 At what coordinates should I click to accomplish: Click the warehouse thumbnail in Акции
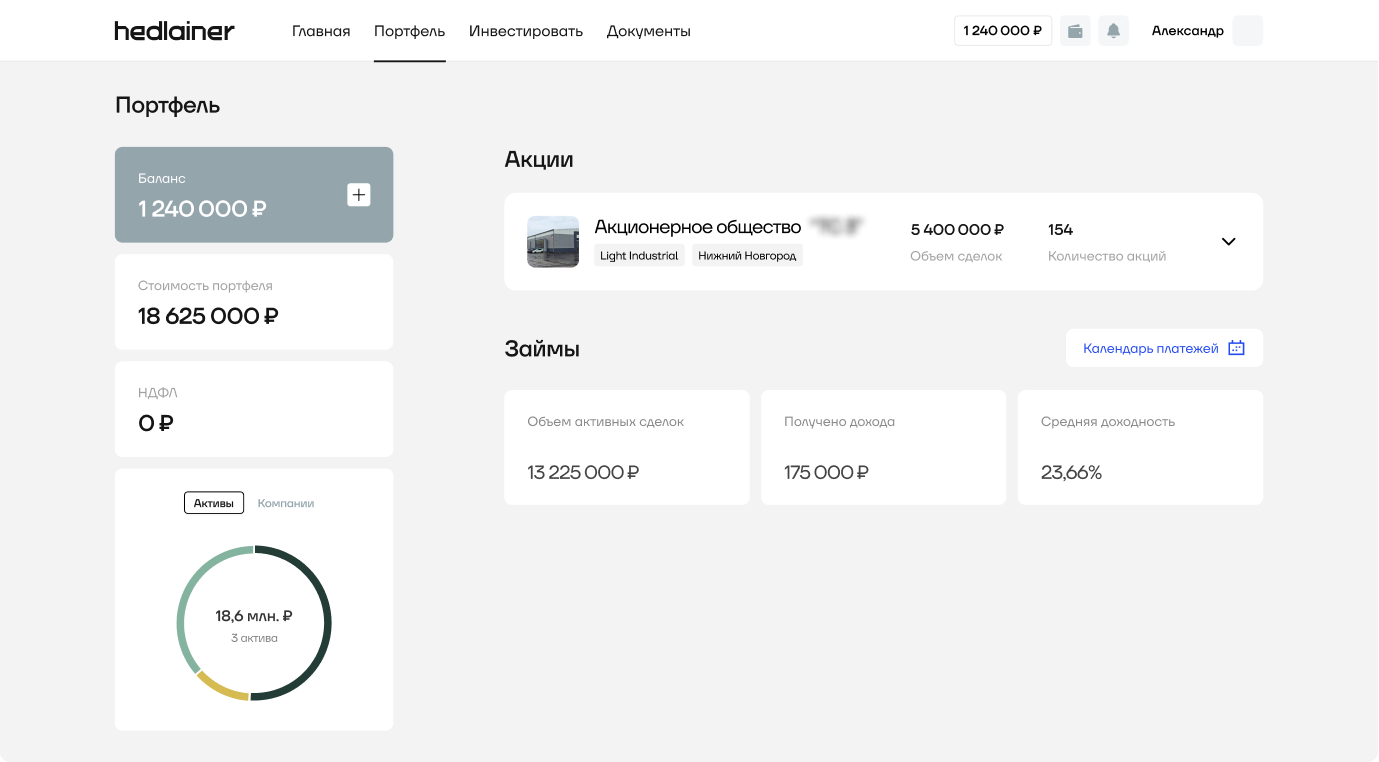553,242
